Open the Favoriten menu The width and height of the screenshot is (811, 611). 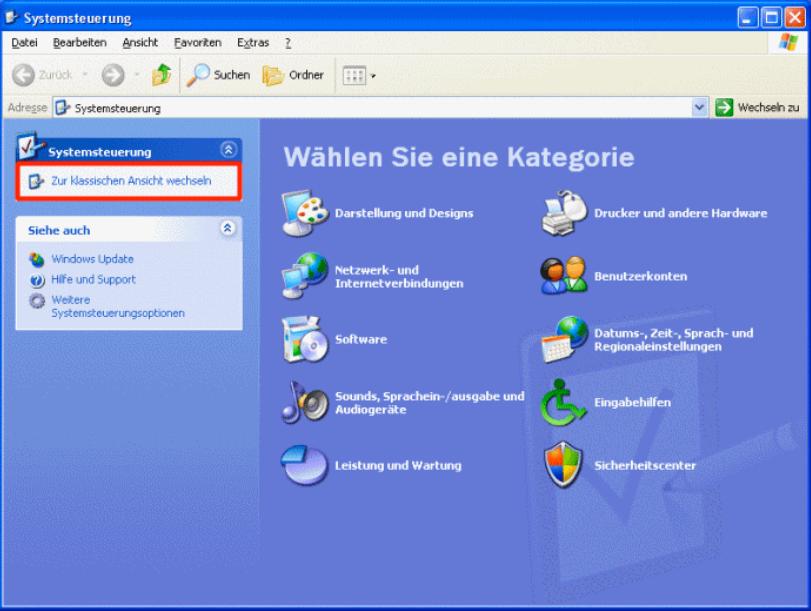tap(198, 42)
